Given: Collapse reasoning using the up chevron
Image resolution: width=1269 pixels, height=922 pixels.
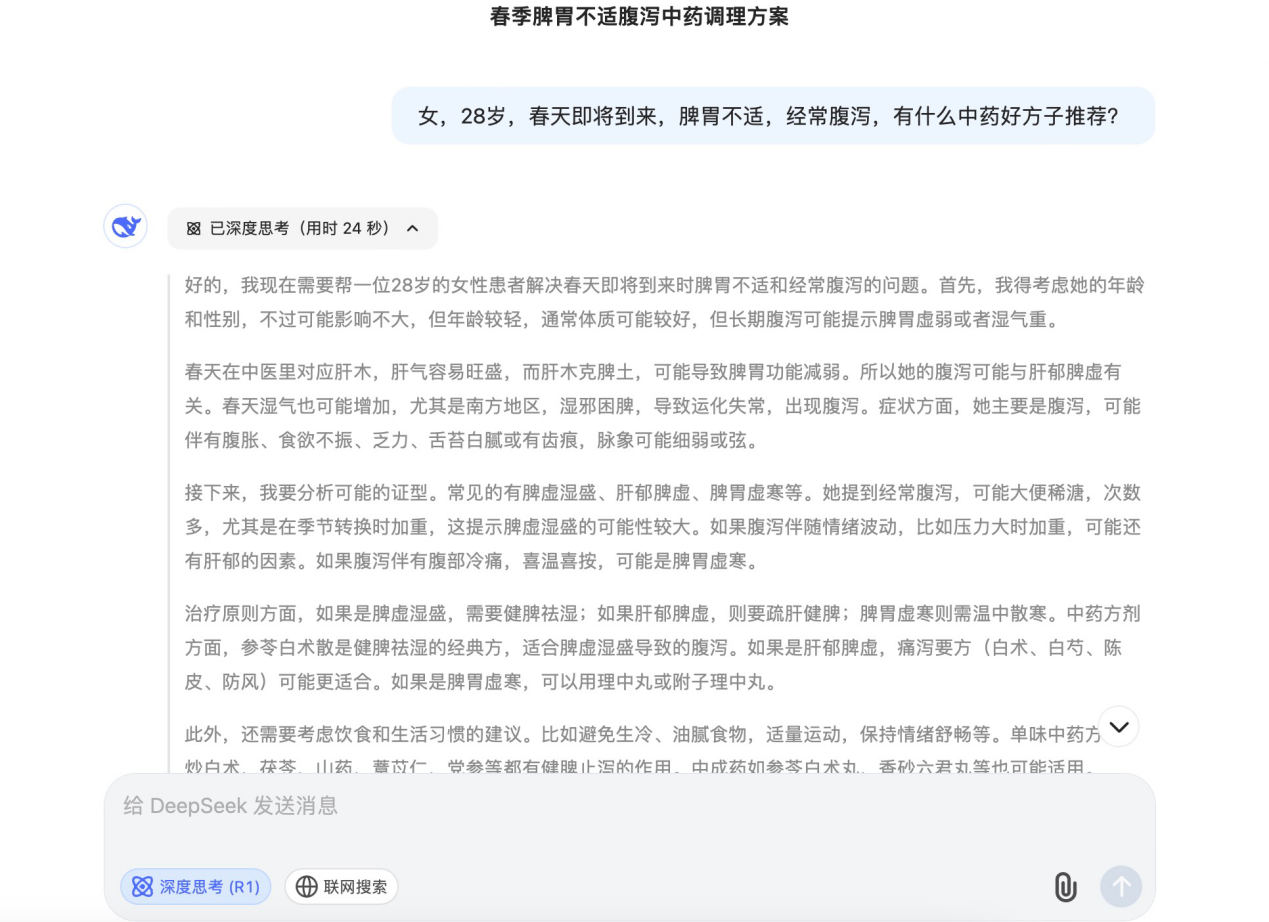Looking at the screenshot, I should [x=412, y=229].
